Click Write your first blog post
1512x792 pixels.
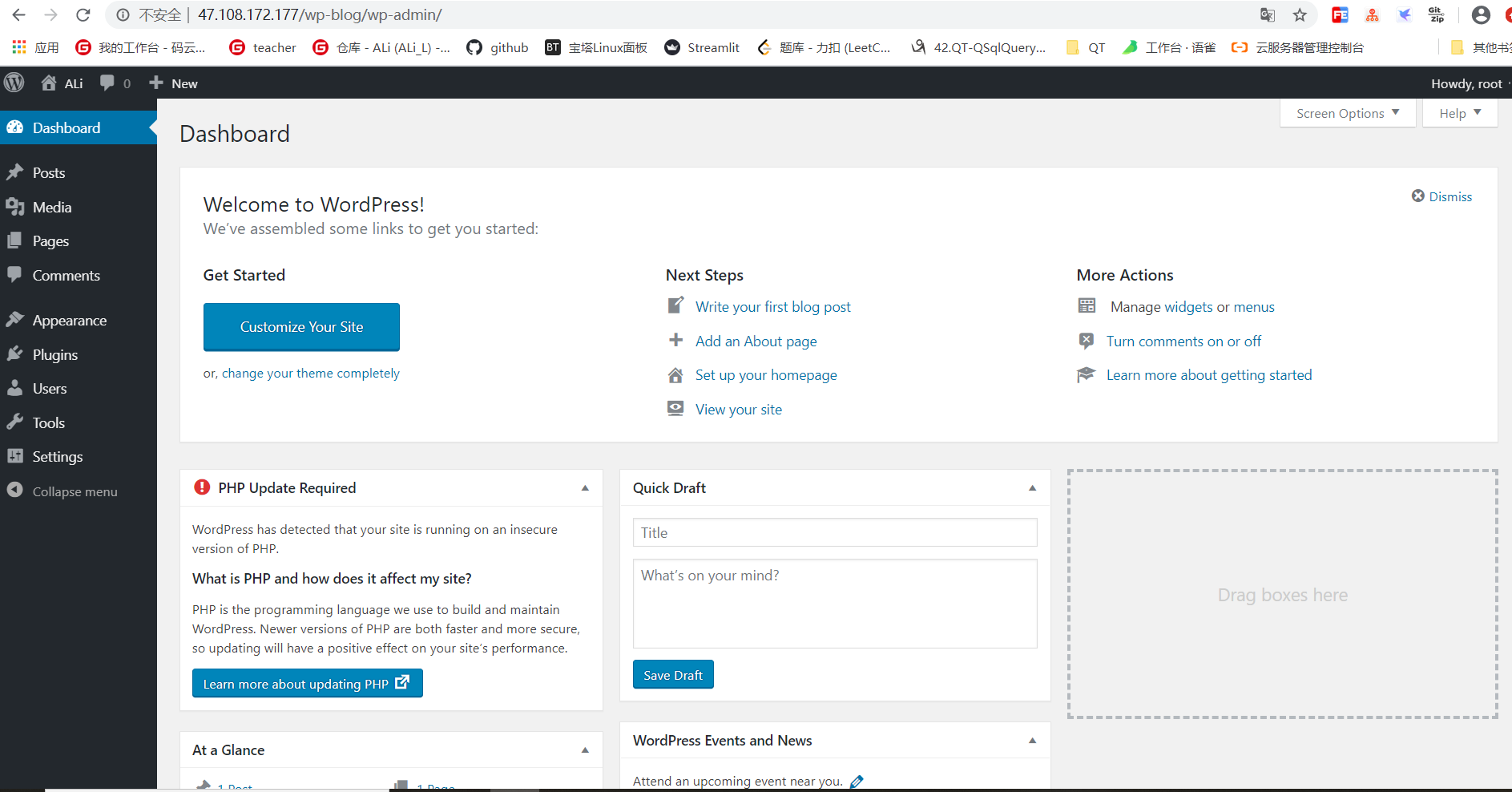coord(772,306)
